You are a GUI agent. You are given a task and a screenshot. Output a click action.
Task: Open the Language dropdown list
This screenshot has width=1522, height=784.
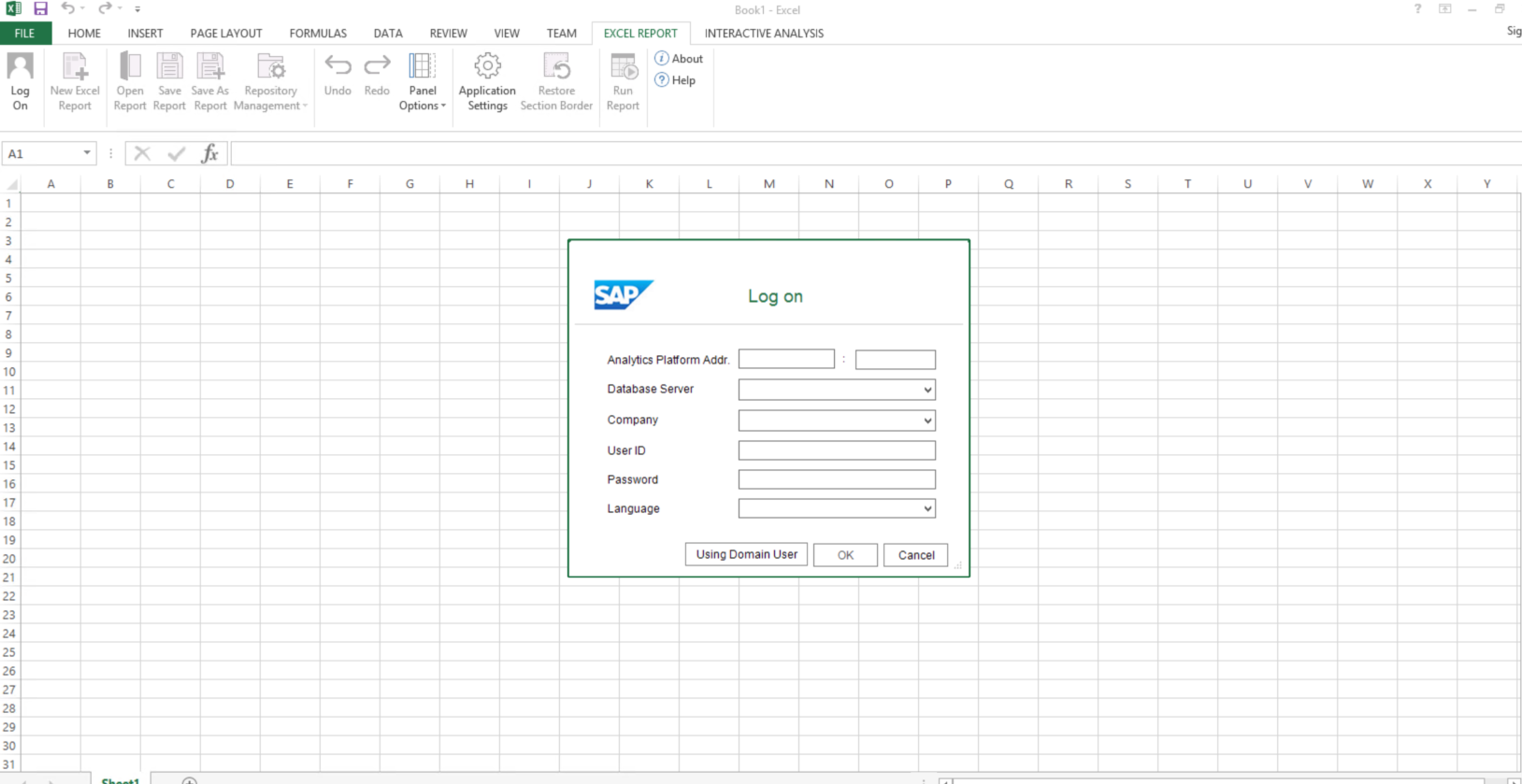[x=927, y=508]
